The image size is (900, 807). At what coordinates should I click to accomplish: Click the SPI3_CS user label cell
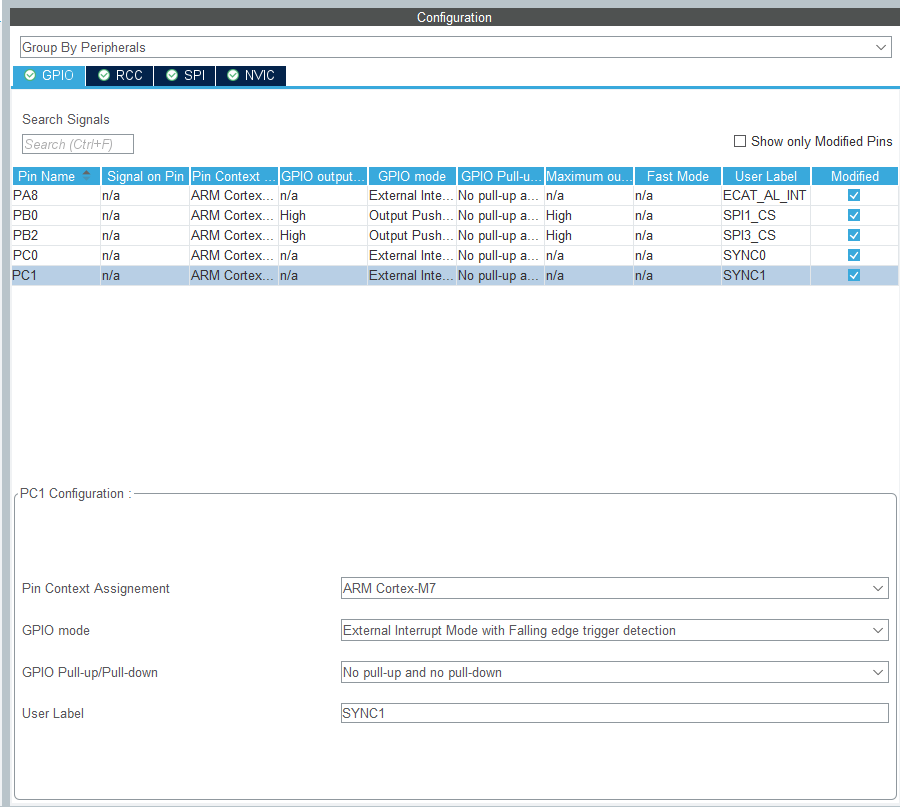[766, 235]
